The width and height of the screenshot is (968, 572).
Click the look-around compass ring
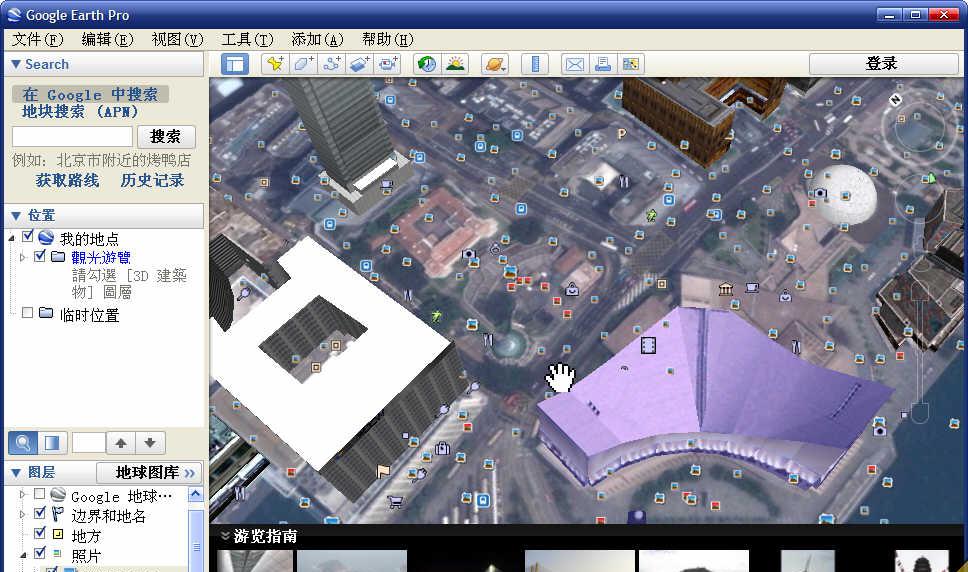920,128
